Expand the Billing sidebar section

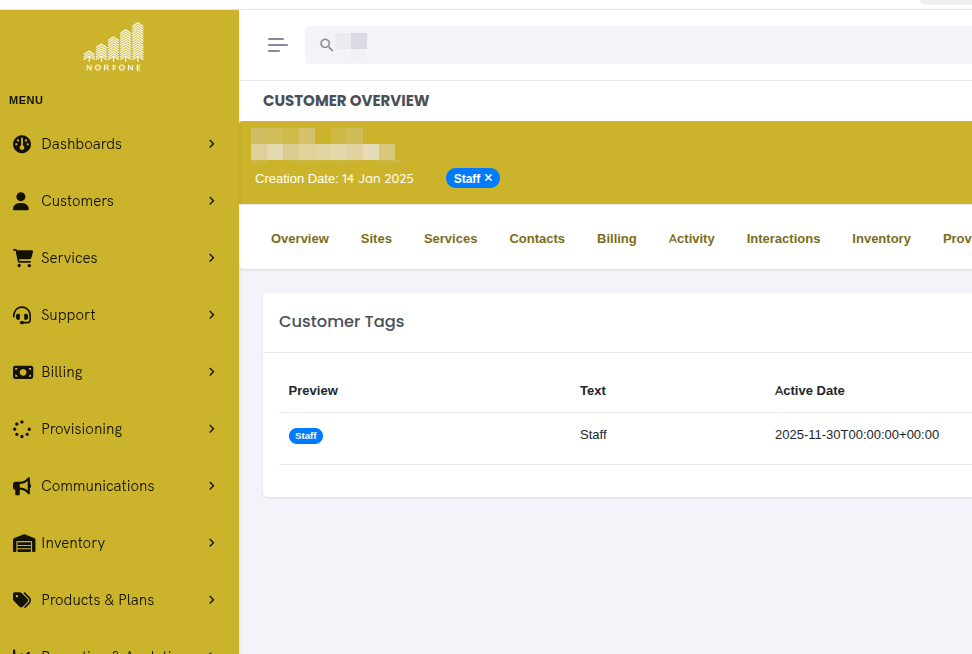211,371
